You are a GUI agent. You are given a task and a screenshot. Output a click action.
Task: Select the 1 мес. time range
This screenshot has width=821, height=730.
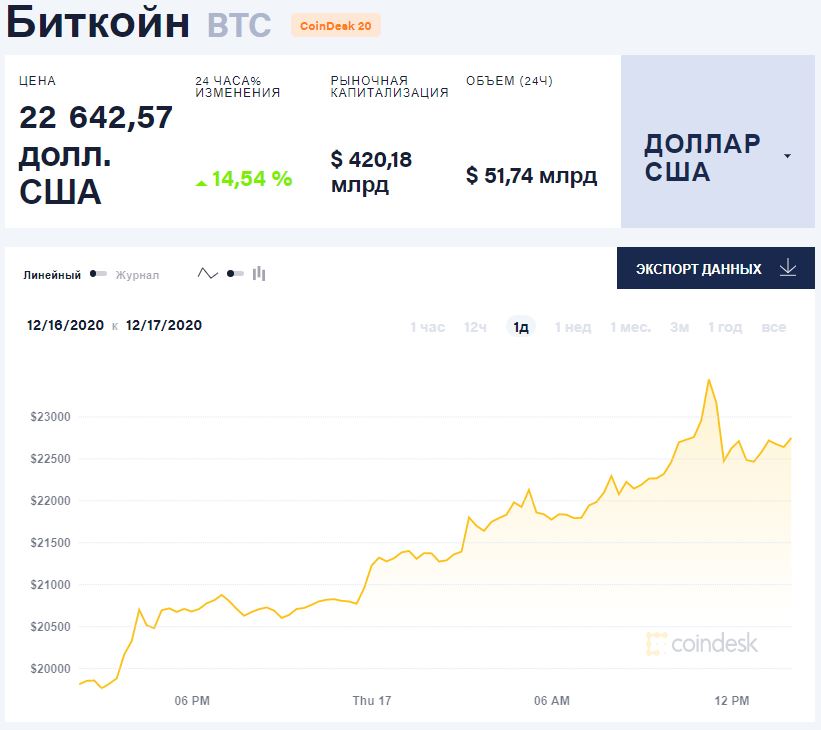coord(630,327)
